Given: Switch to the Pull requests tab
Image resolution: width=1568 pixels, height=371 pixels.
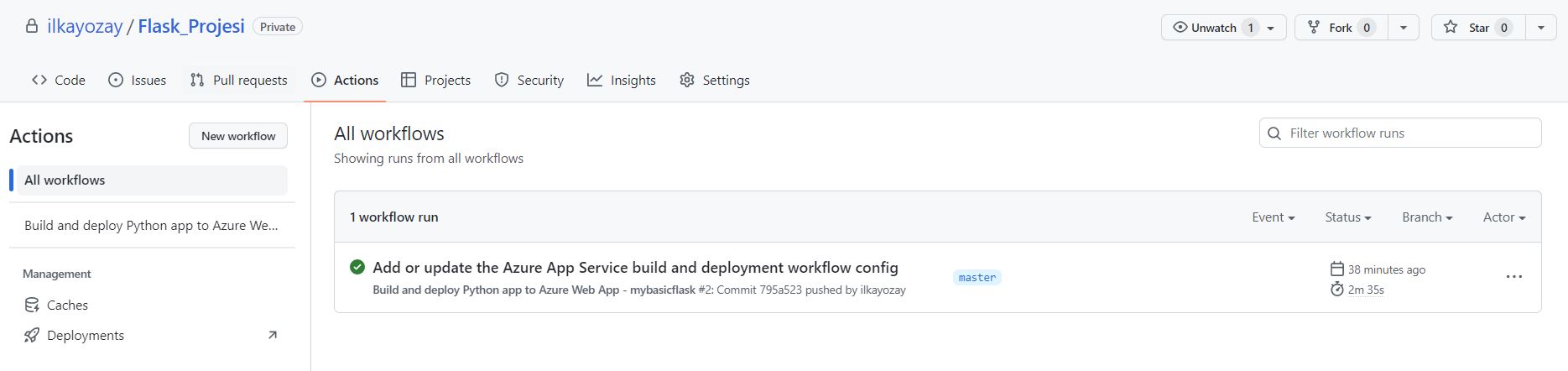Looking at the screenshot, I should click(239, 81).
